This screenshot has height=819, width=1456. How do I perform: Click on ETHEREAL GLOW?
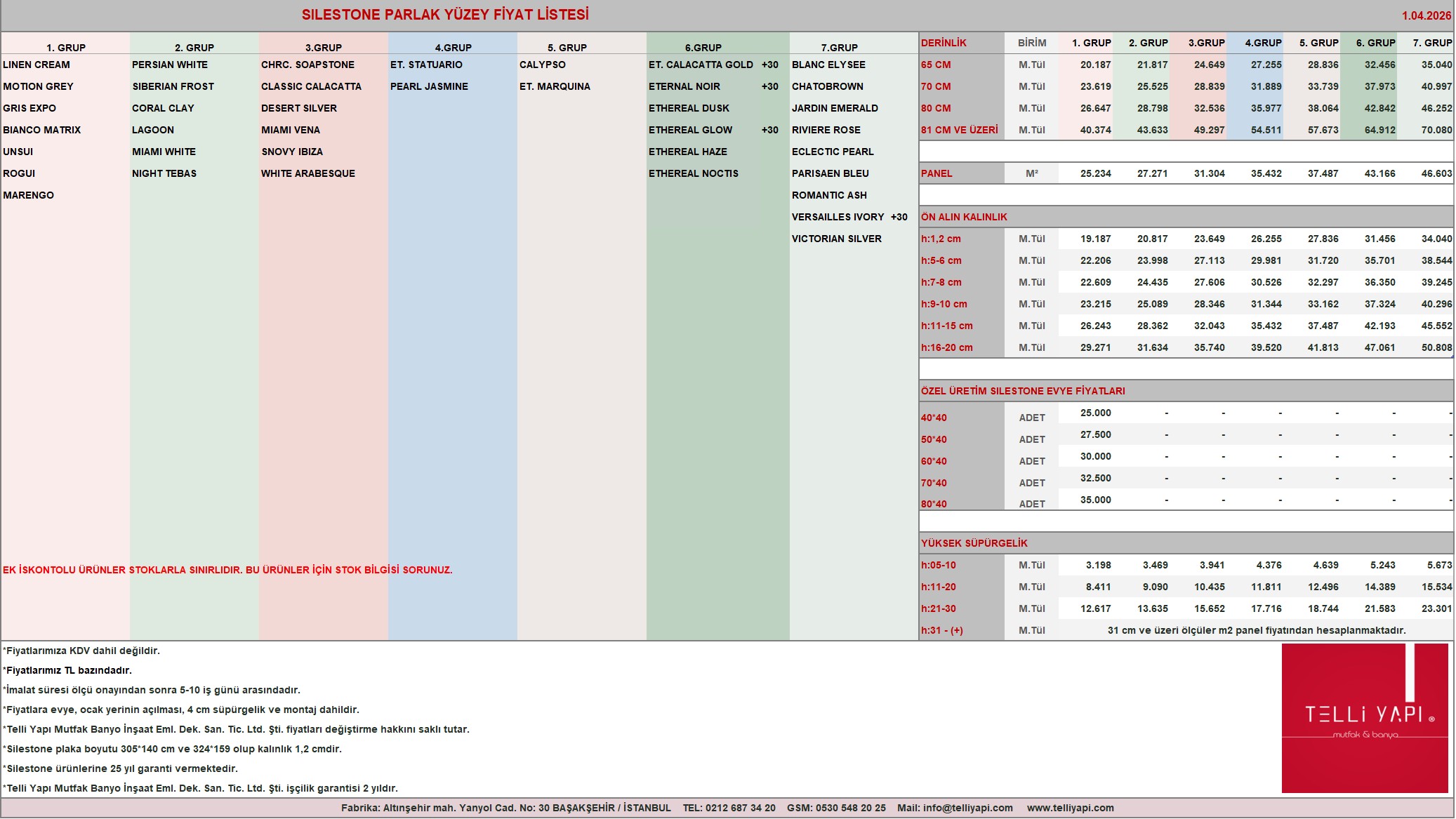click(690, 130)
